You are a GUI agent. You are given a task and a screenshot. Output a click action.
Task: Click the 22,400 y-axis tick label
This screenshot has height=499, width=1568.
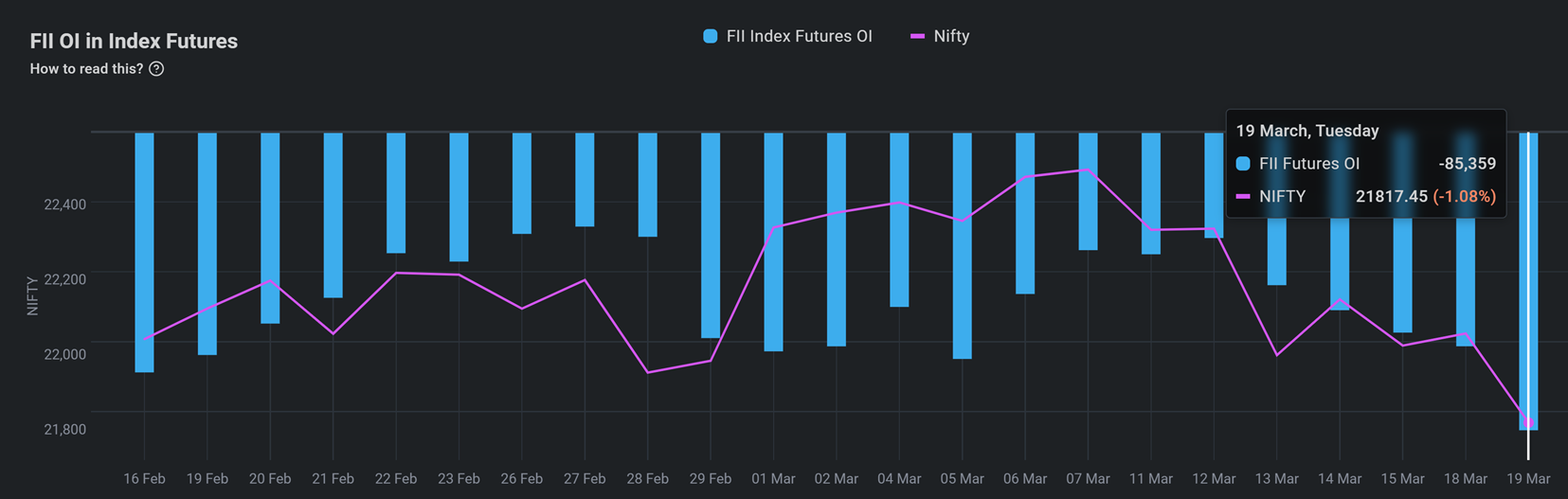click(64, 205)
